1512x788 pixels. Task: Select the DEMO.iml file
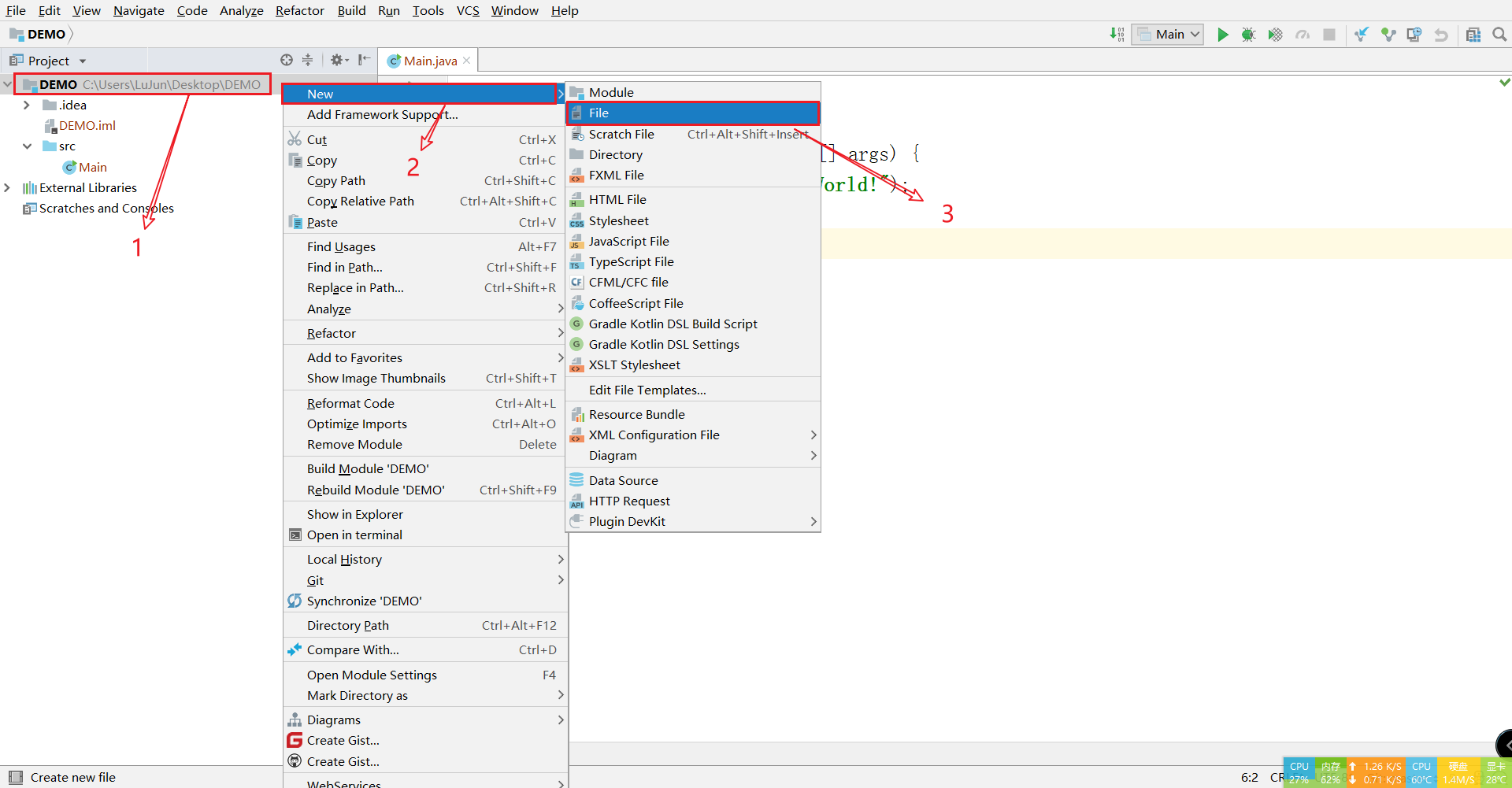80,125
